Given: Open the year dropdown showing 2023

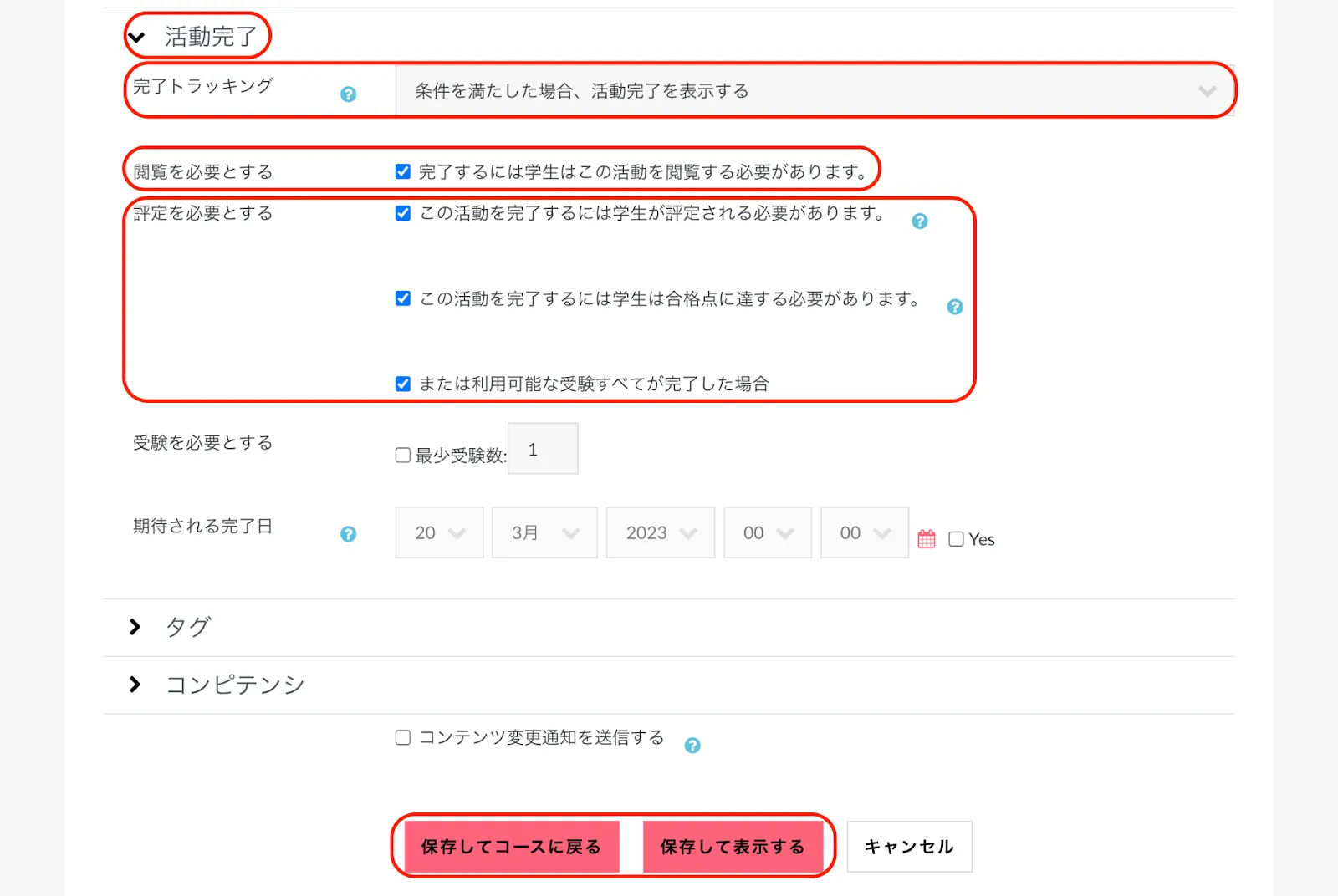Looking at the screenshot, I should point(660,532).
